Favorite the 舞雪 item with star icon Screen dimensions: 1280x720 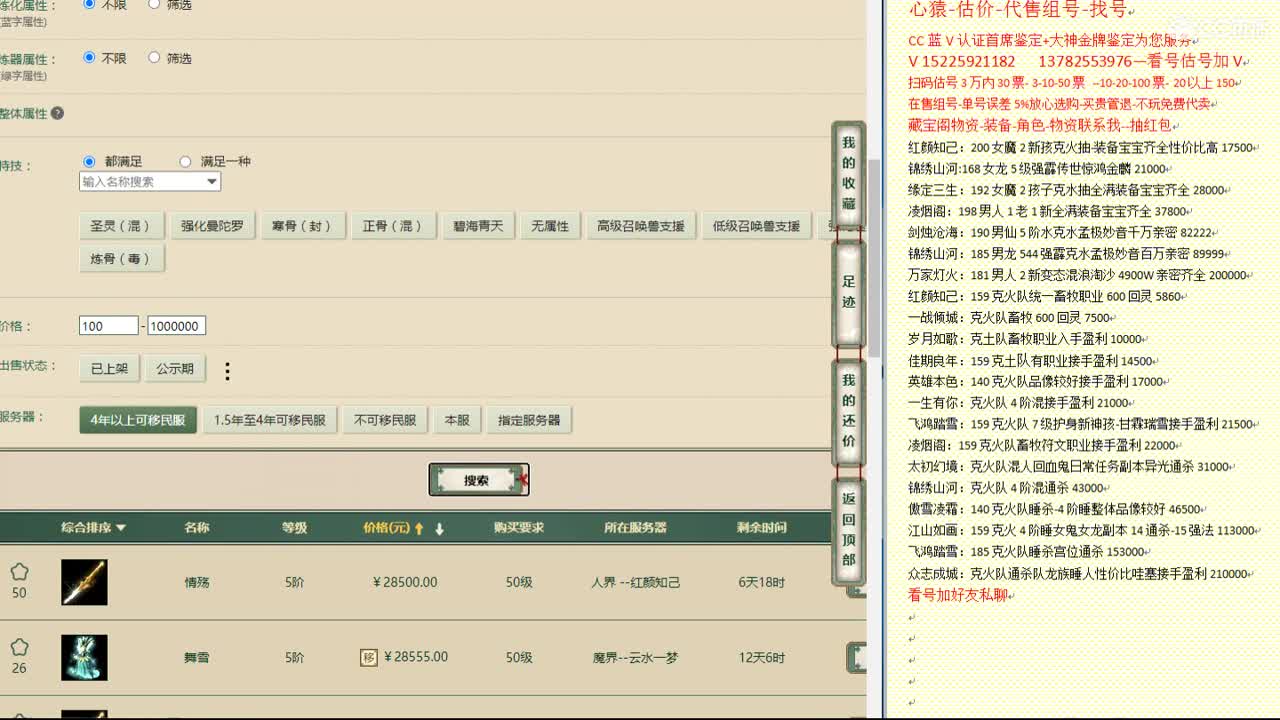[19, 648]
